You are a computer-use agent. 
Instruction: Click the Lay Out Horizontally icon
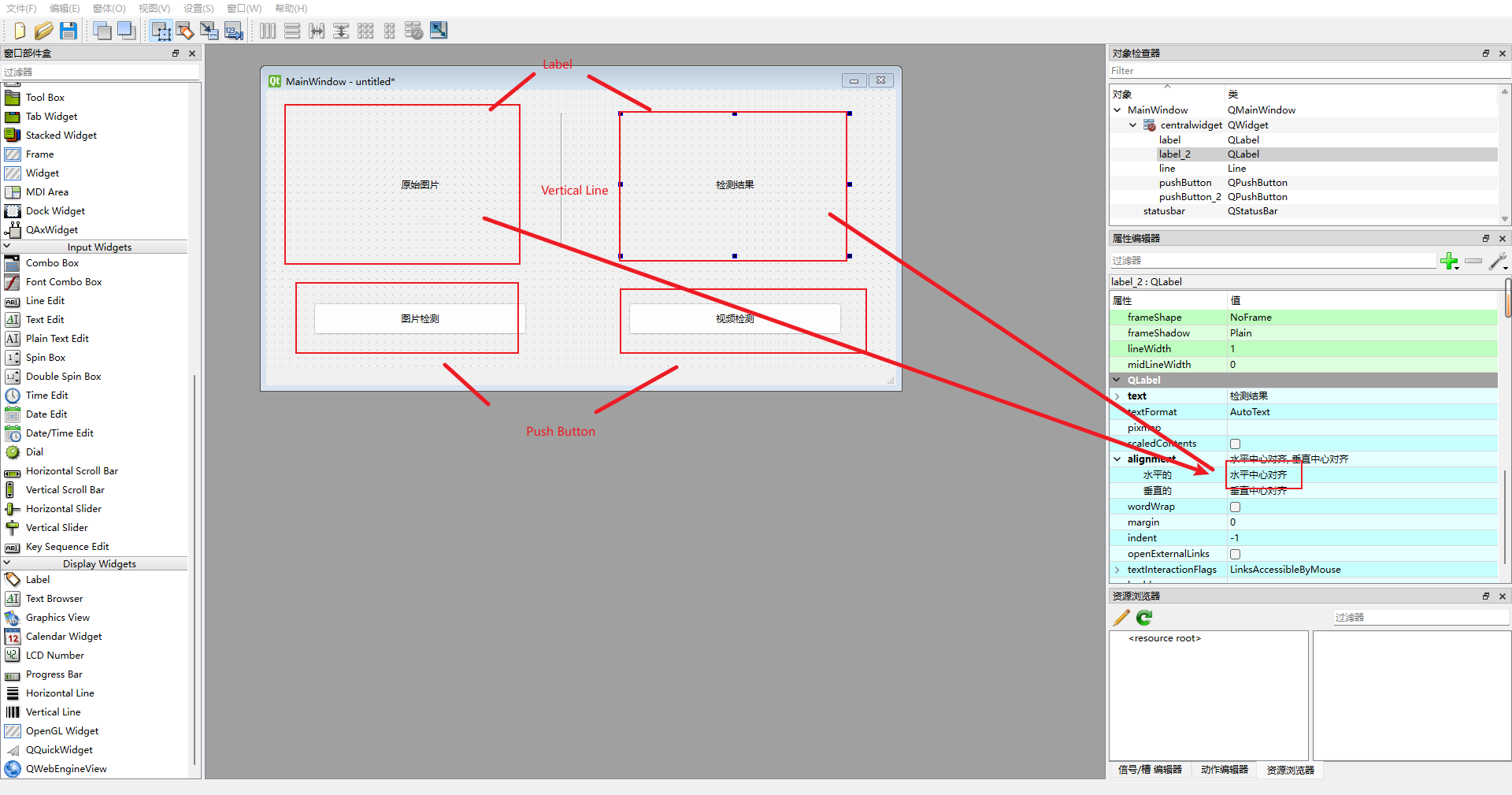pos(268,31)
